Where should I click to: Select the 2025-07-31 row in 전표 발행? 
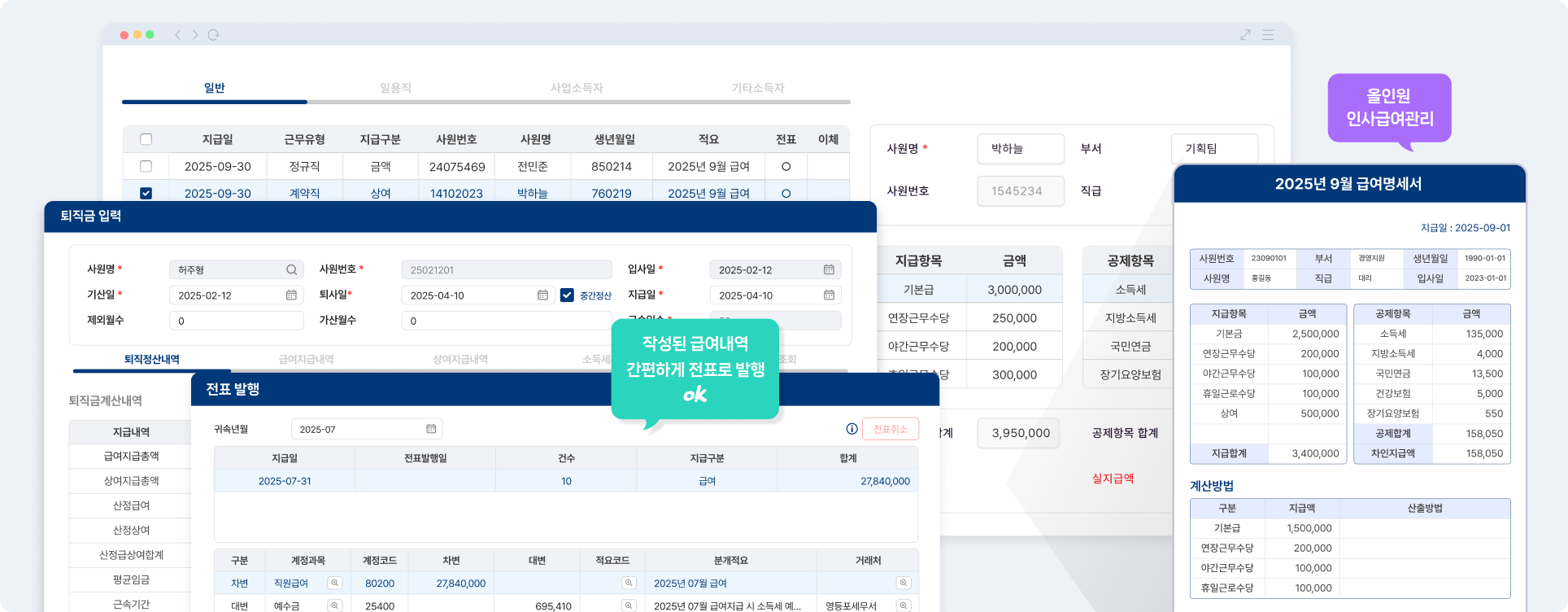click(566, 481)
